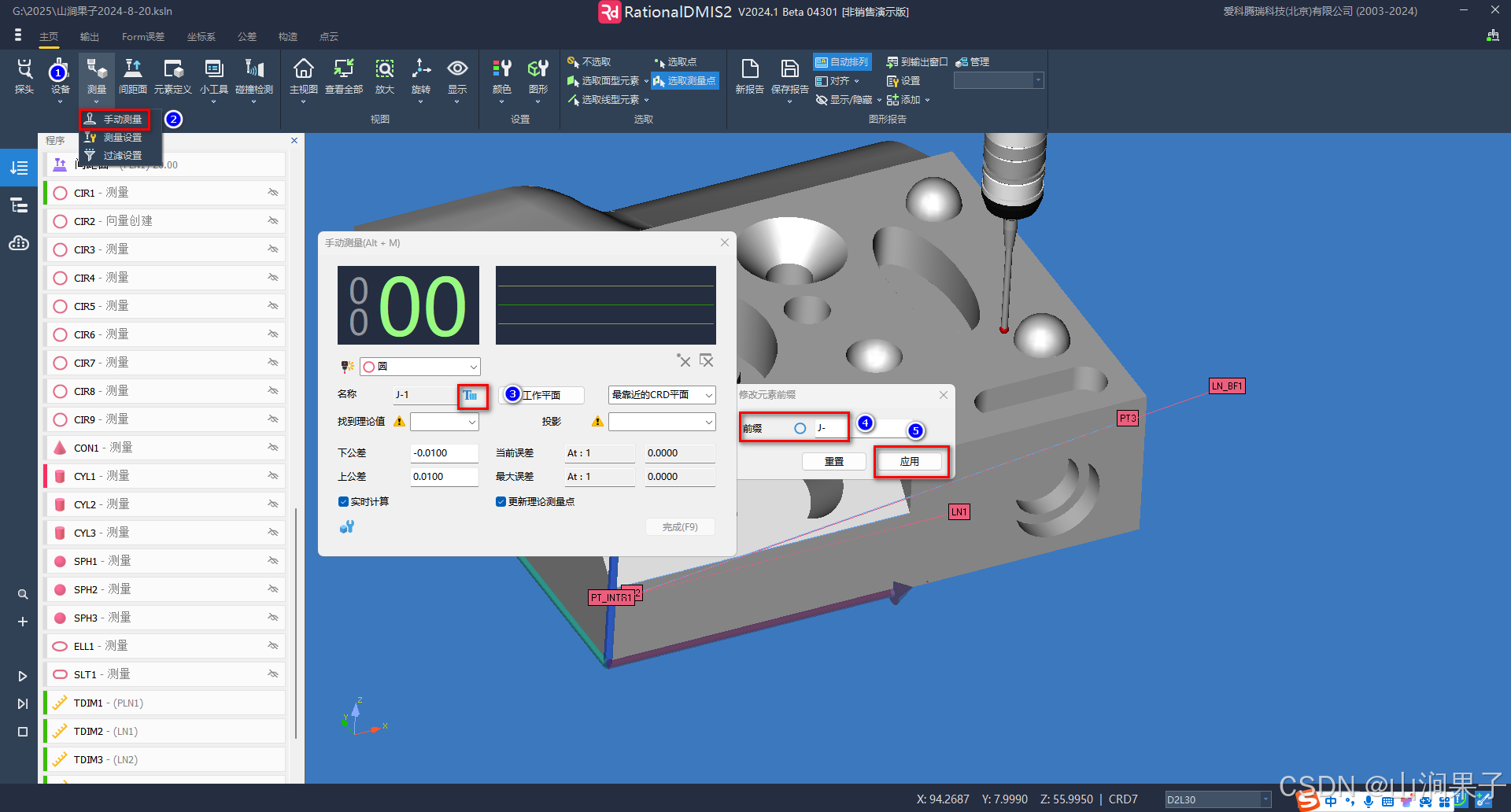Click the name format icon beside J-1
Screen dimensions: 1511x812
(x=471, y=395)
